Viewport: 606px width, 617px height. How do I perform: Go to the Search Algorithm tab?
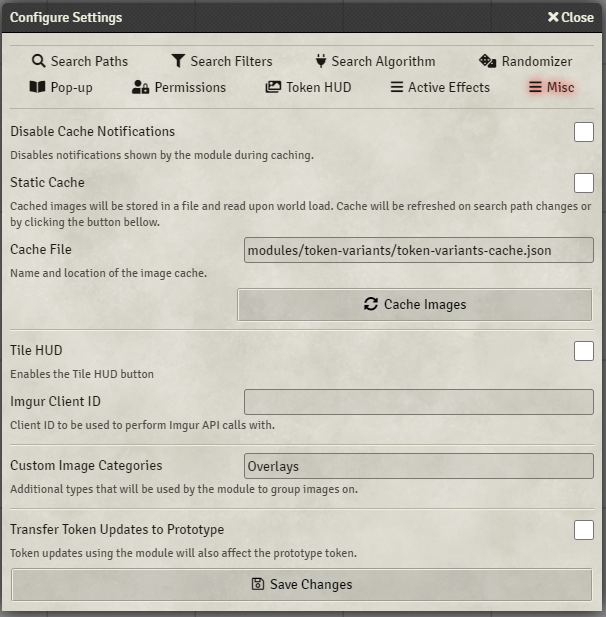pos(375,61)
